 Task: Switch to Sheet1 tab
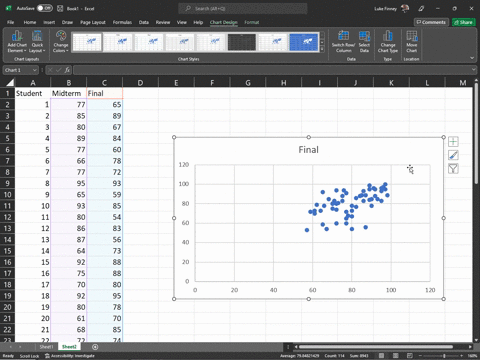pos(46,347)
